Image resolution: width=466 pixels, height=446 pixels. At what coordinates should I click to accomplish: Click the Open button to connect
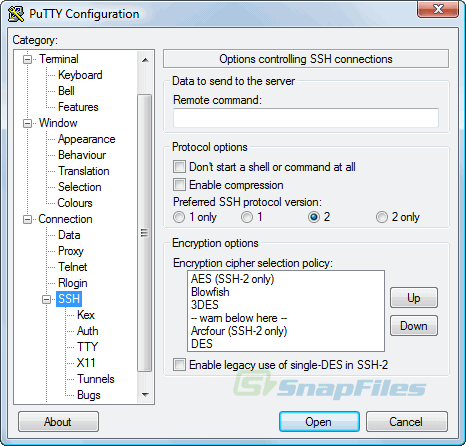(319, 422)
